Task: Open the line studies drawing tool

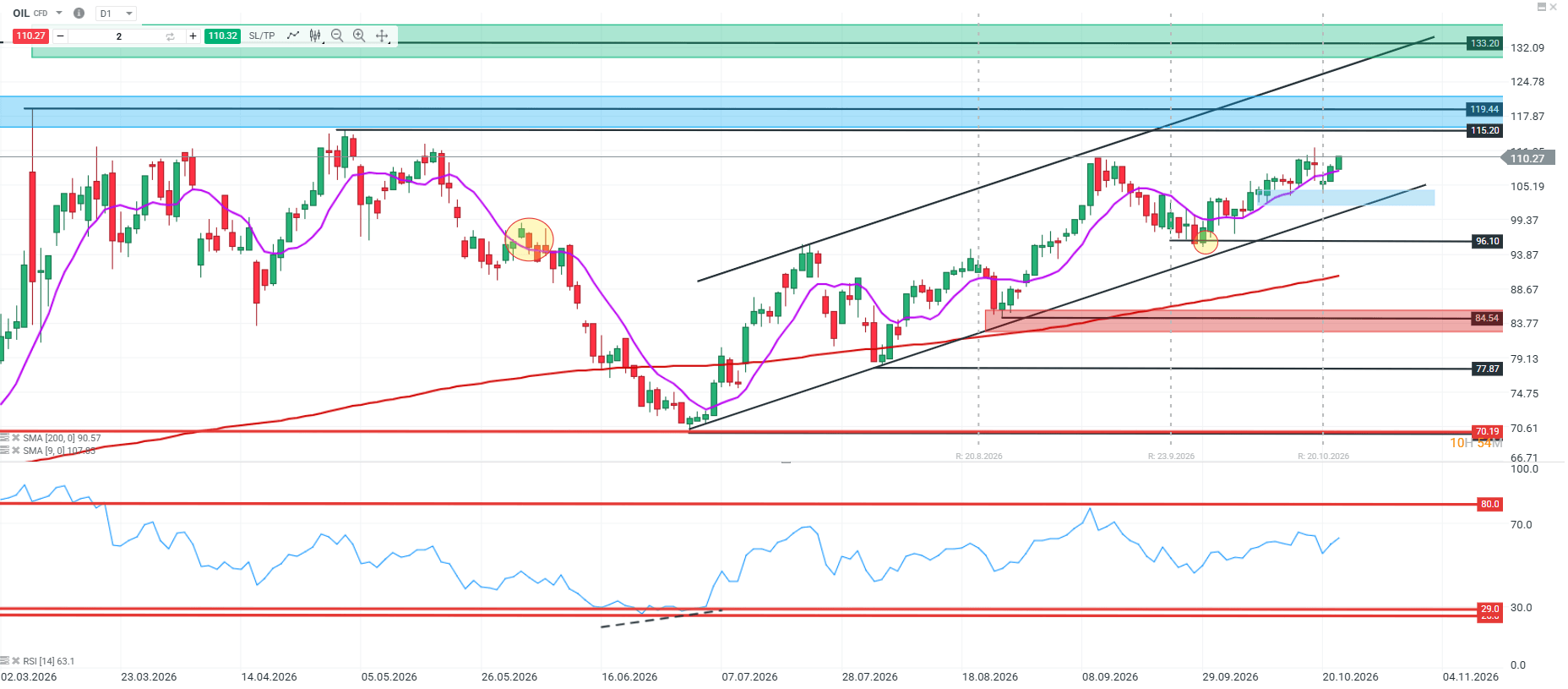Action: 293,36
